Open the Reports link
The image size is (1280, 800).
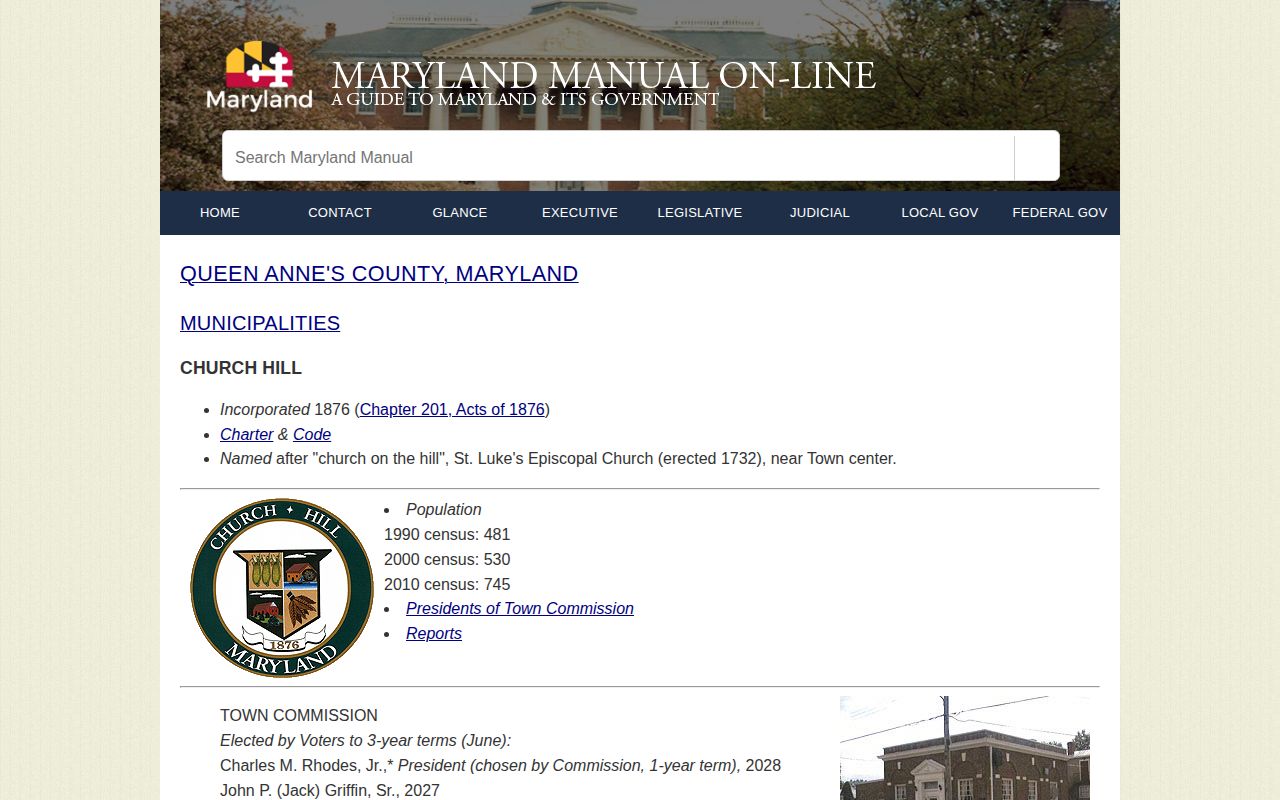tap(434, 634)
